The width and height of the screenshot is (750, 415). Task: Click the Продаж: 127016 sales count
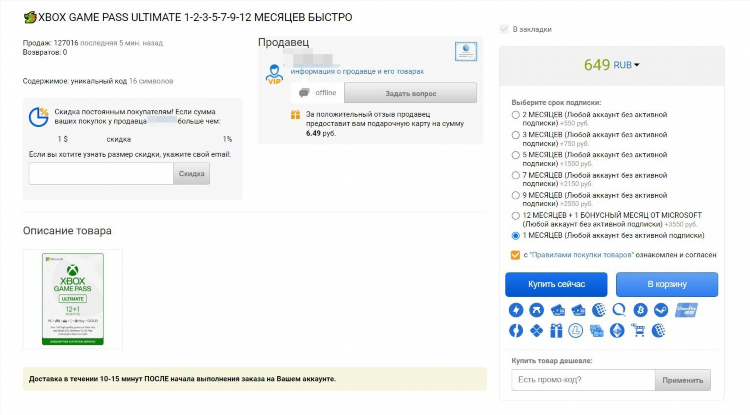50,43
